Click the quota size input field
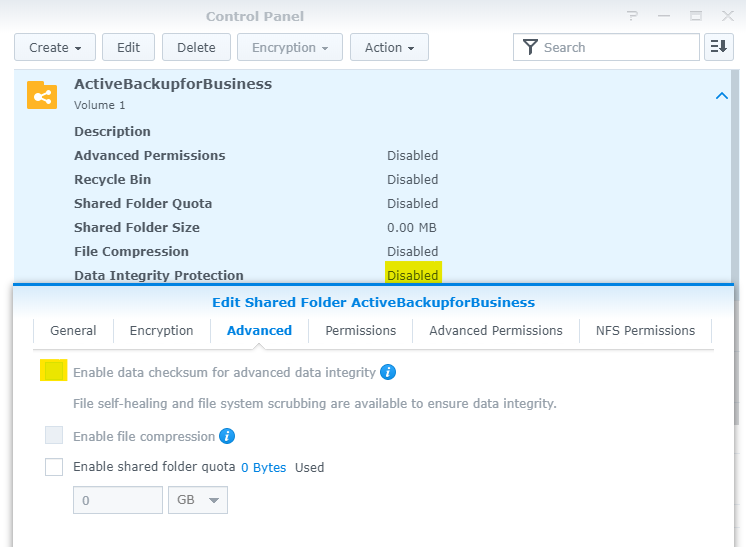Image resolution: width=746 pixels, height=547 pixels. click(118, 500)
